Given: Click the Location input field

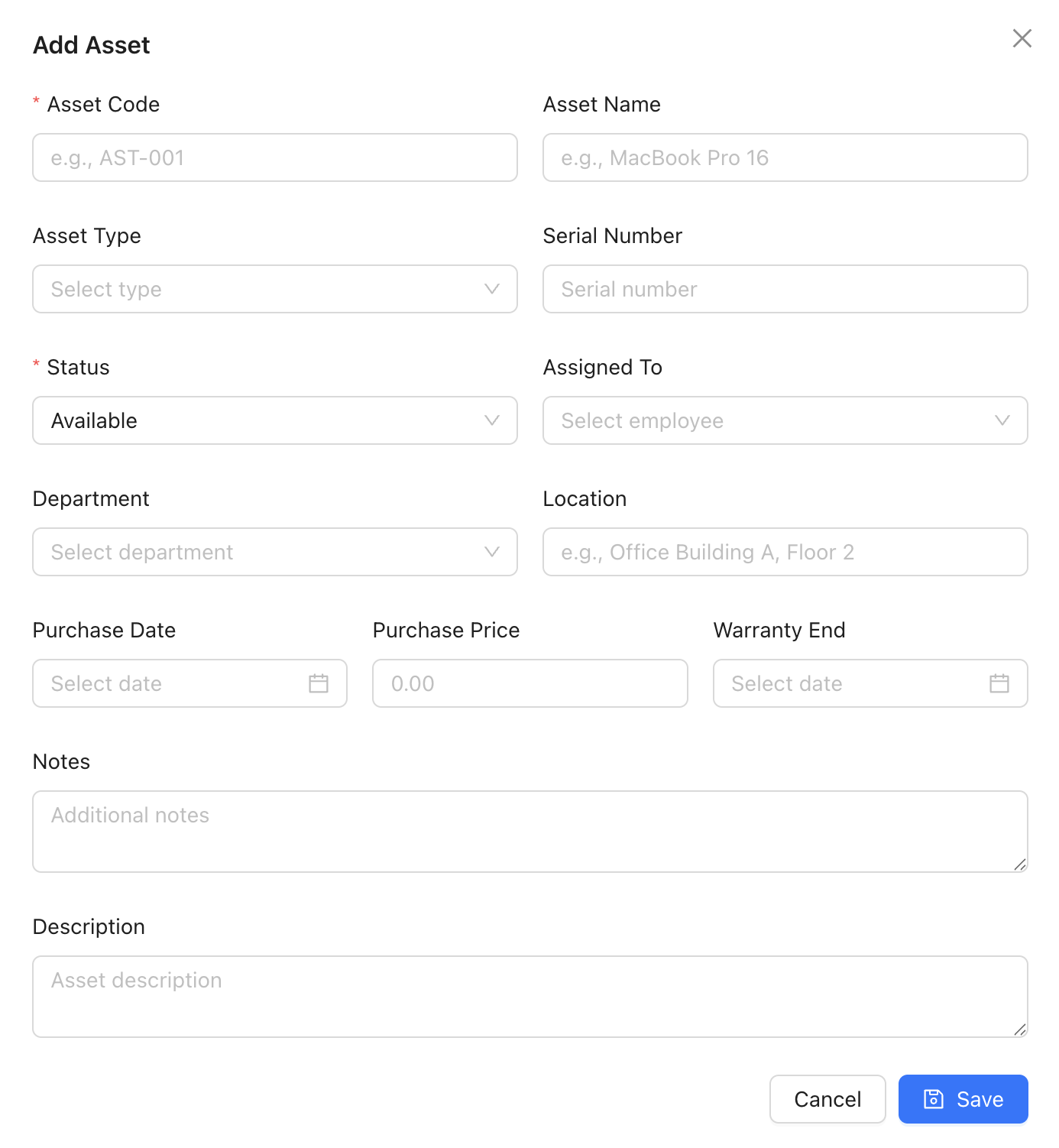Looking at the screenshot, I should coord(785,552).
